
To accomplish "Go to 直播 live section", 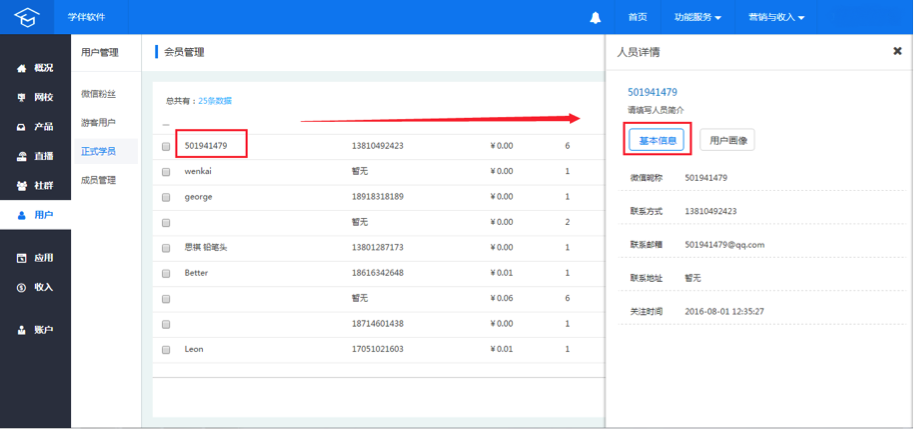I will pyautogui.click(x=36, y=156).
